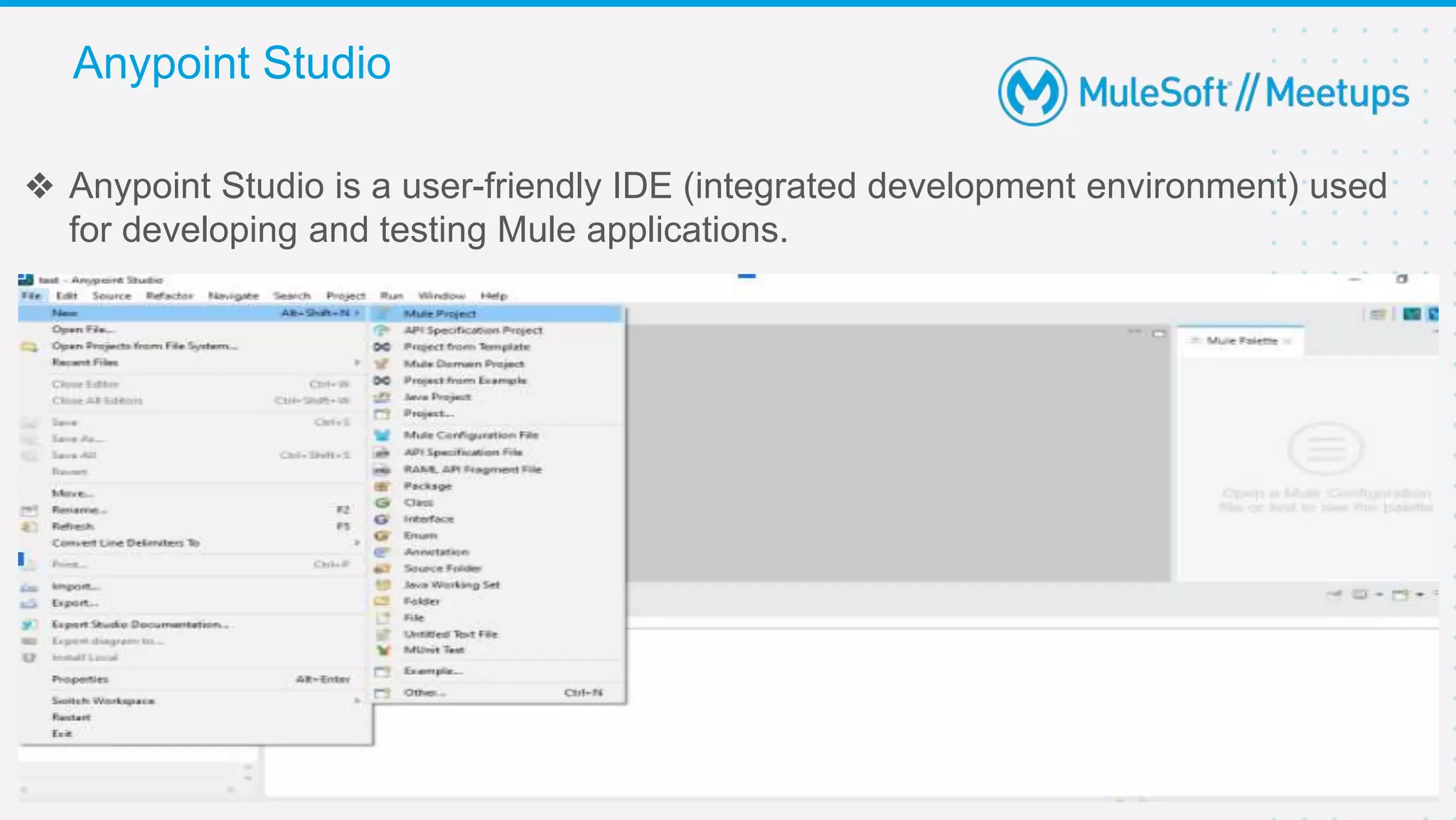The width and height of the screenshot is (1456, 820).
Task: Expand the Switch Workspace submenu
Action: coord(193,701)
